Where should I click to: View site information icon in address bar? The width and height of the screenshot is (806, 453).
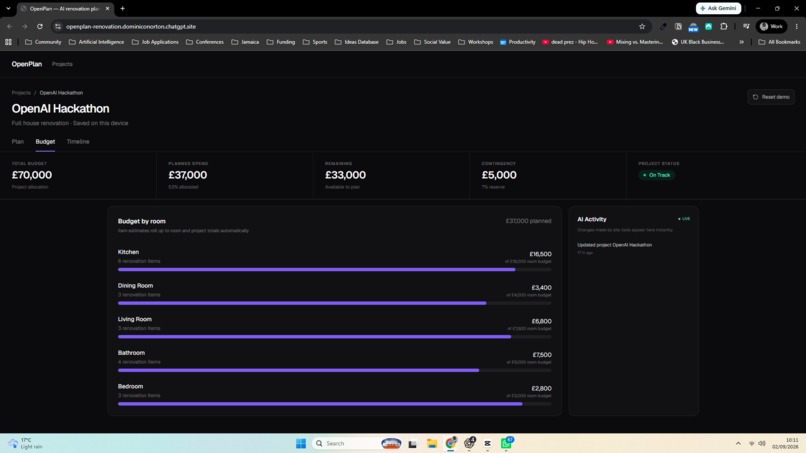(58, 26)
